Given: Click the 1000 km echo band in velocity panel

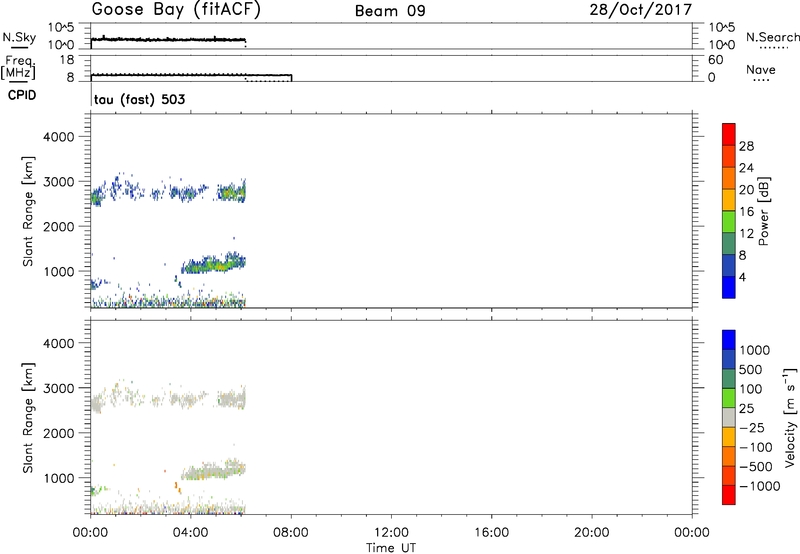Looking at the screenshot, I should pyautogui.click(x=214, y=469).
